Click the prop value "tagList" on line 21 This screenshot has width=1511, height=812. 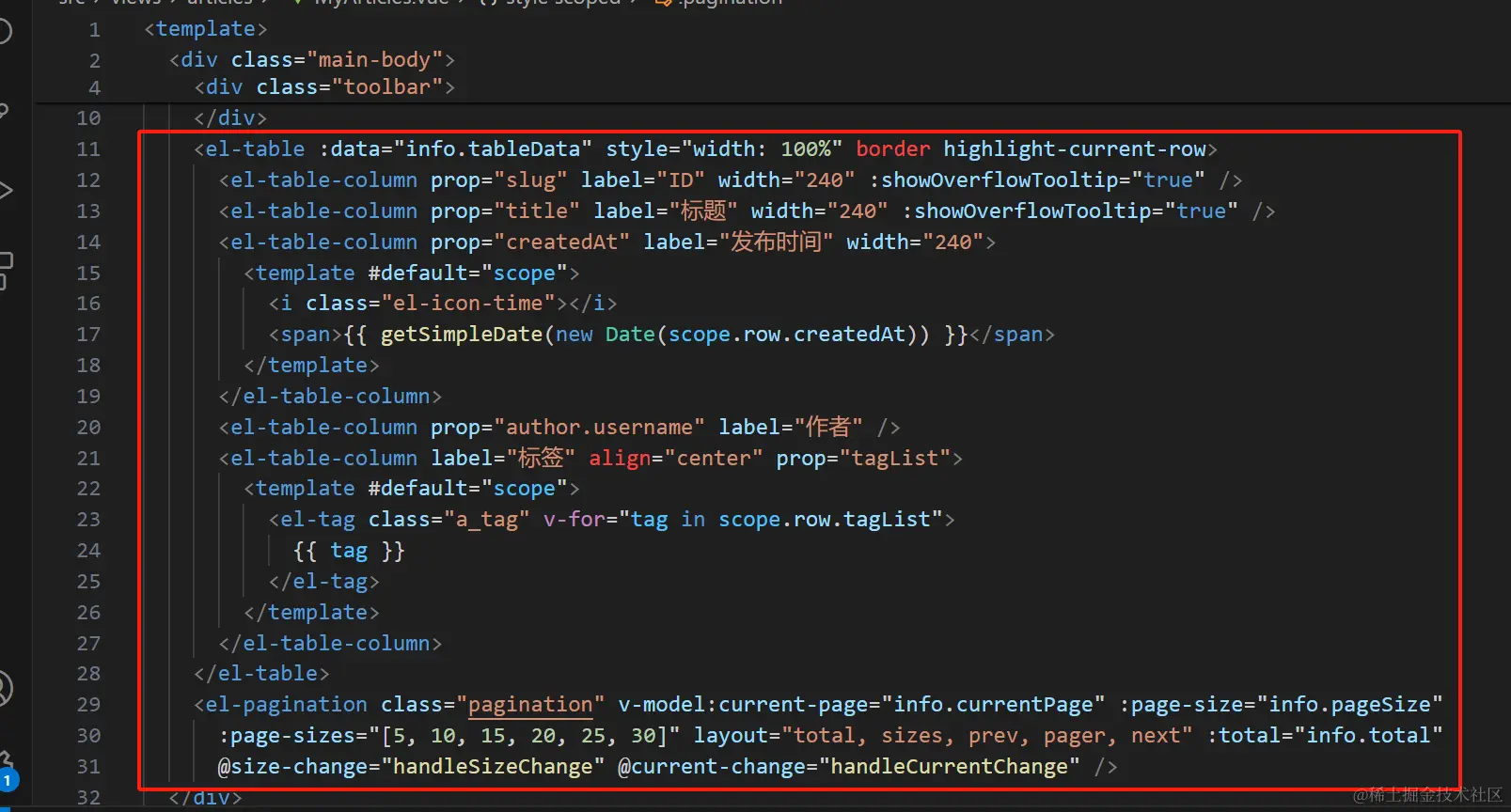895,458
